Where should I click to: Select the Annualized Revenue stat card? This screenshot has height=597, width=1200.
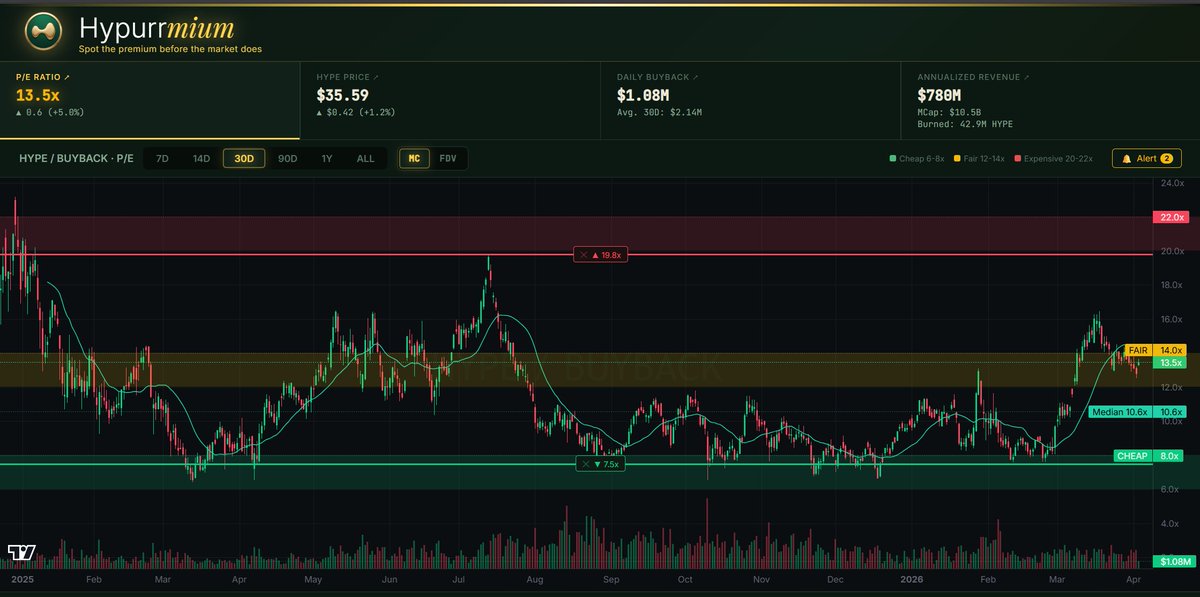1050,100
